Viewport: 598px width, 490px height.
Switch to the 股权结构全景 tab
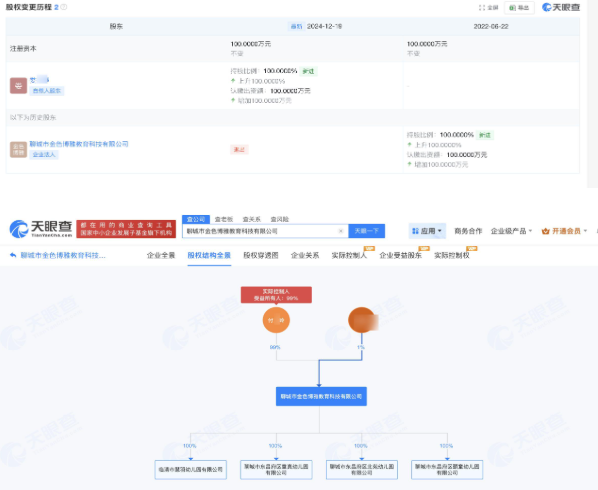209,255
